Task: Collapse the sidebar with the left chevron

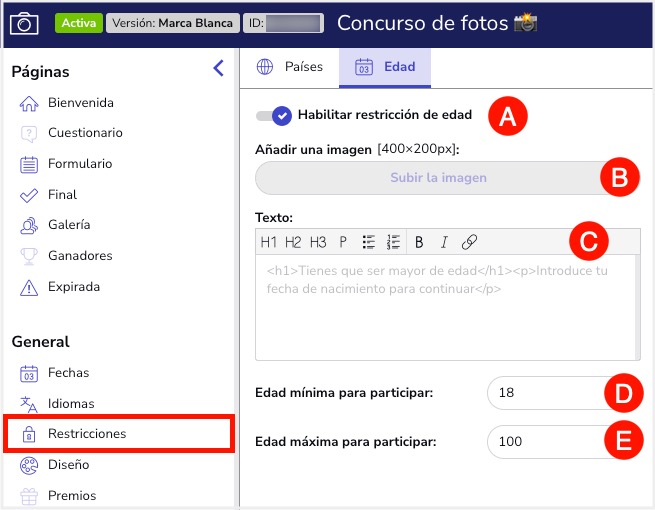Action: [x=219, y=69]
